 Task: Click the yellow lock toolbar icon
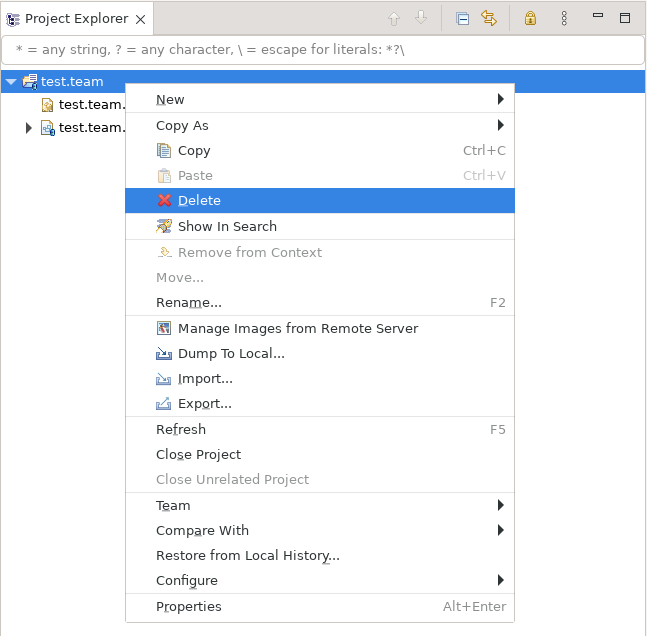530,19
